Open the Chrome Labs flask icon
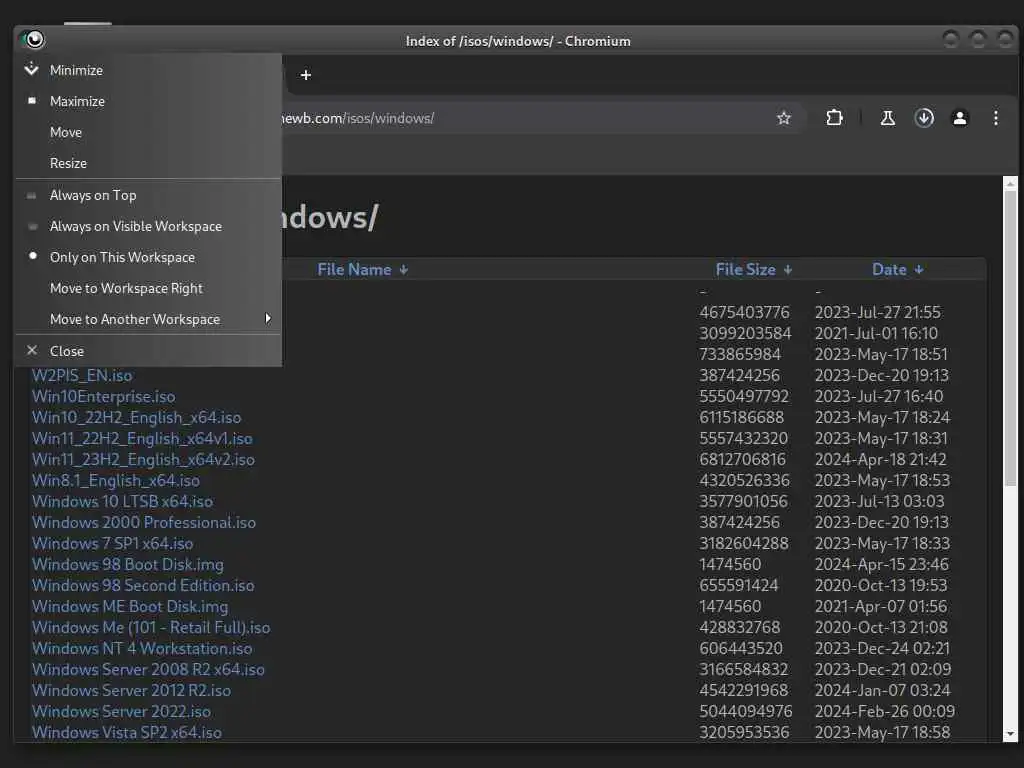 888,118
